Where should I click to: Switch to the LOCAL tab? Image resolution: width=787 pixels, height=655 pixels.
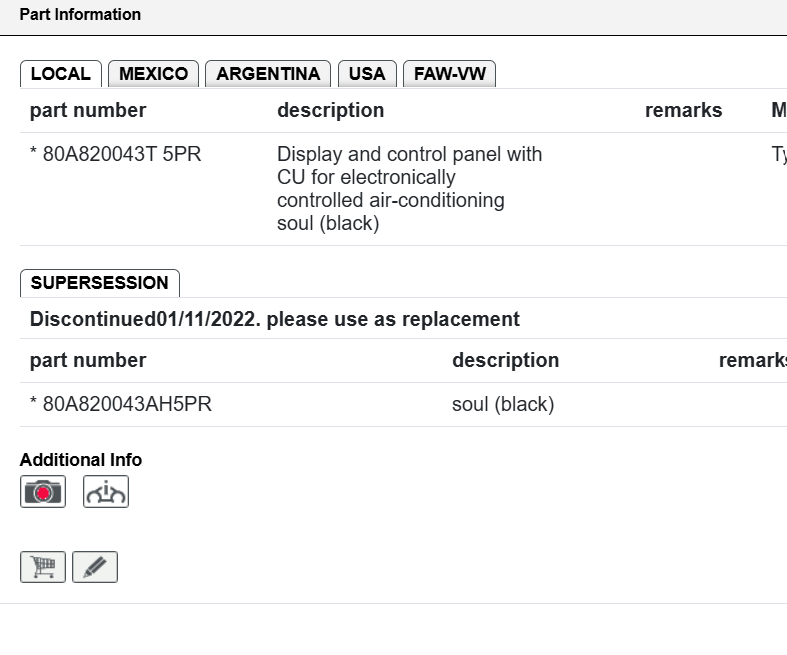(61, 74)
